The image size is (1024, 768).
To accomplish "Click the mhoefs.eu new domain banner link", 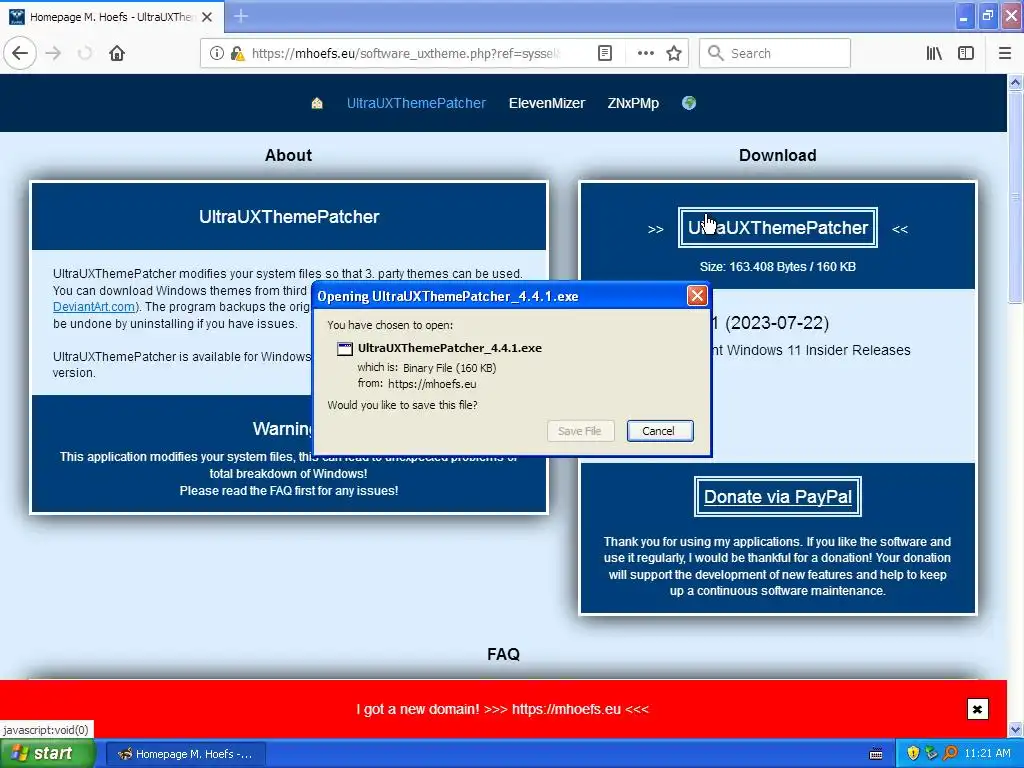I will [566, 709].
